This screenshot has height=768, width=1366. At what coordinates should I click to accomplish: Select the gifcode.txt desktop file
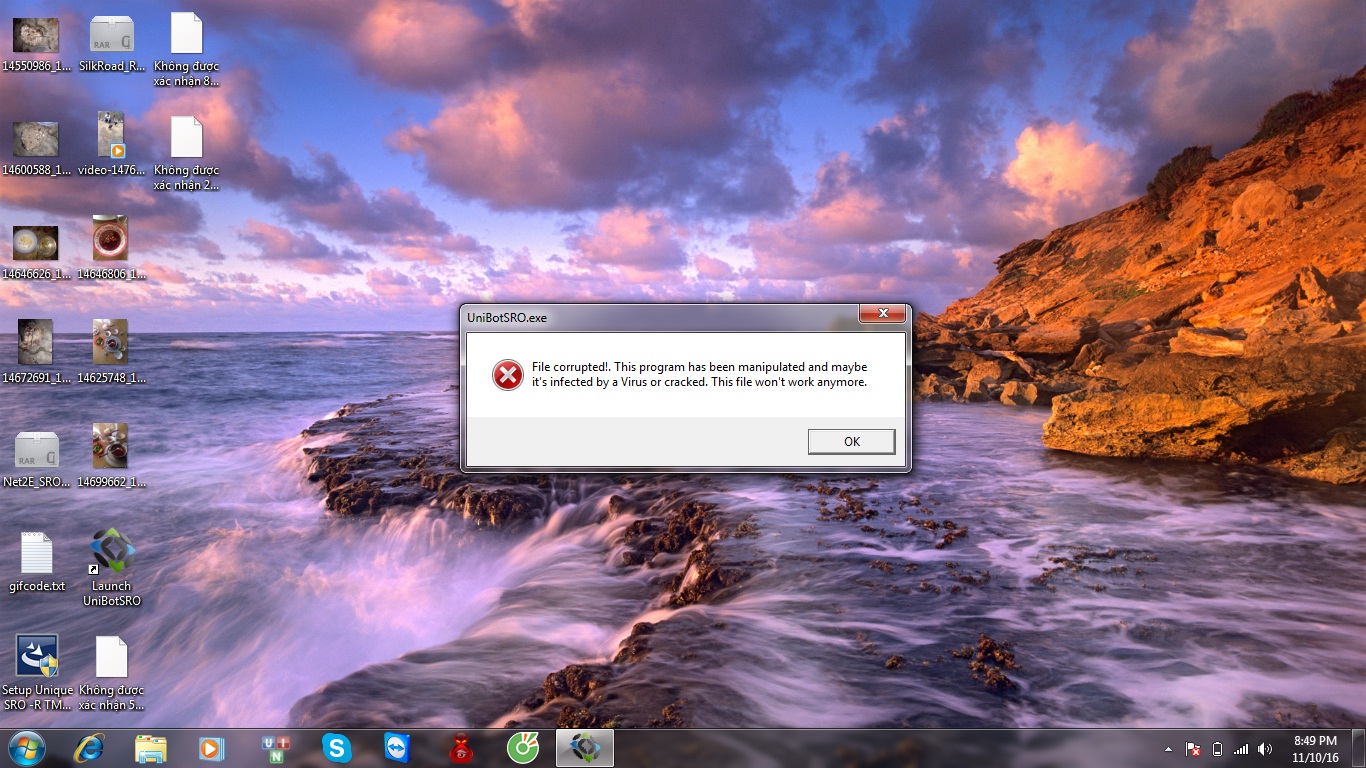(x=37, y=562)
